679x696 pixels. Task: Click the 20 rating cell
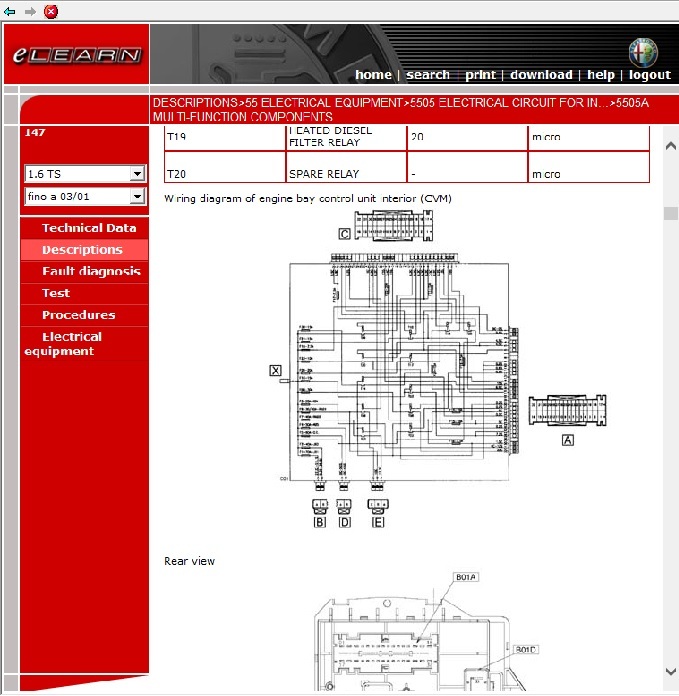[467, 137]
